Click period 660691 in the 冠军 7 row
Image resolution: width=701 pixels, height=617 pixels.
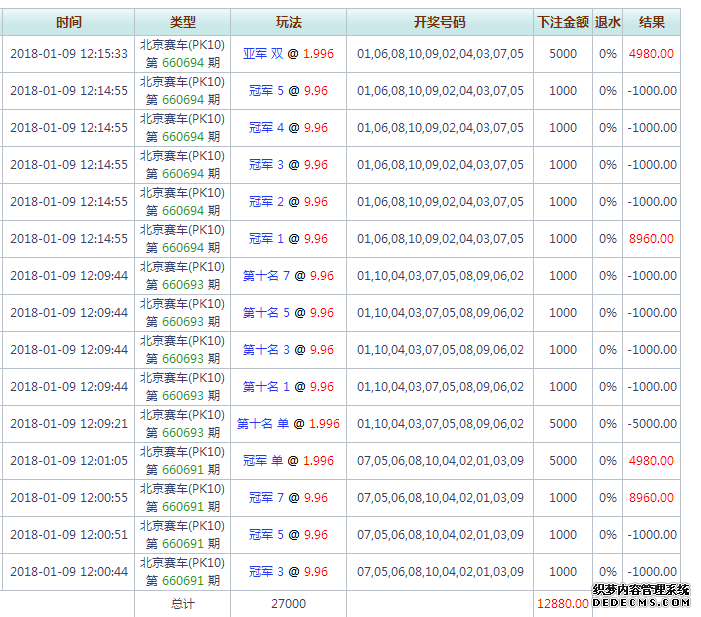pyautogui.click(x=183, y=507)
